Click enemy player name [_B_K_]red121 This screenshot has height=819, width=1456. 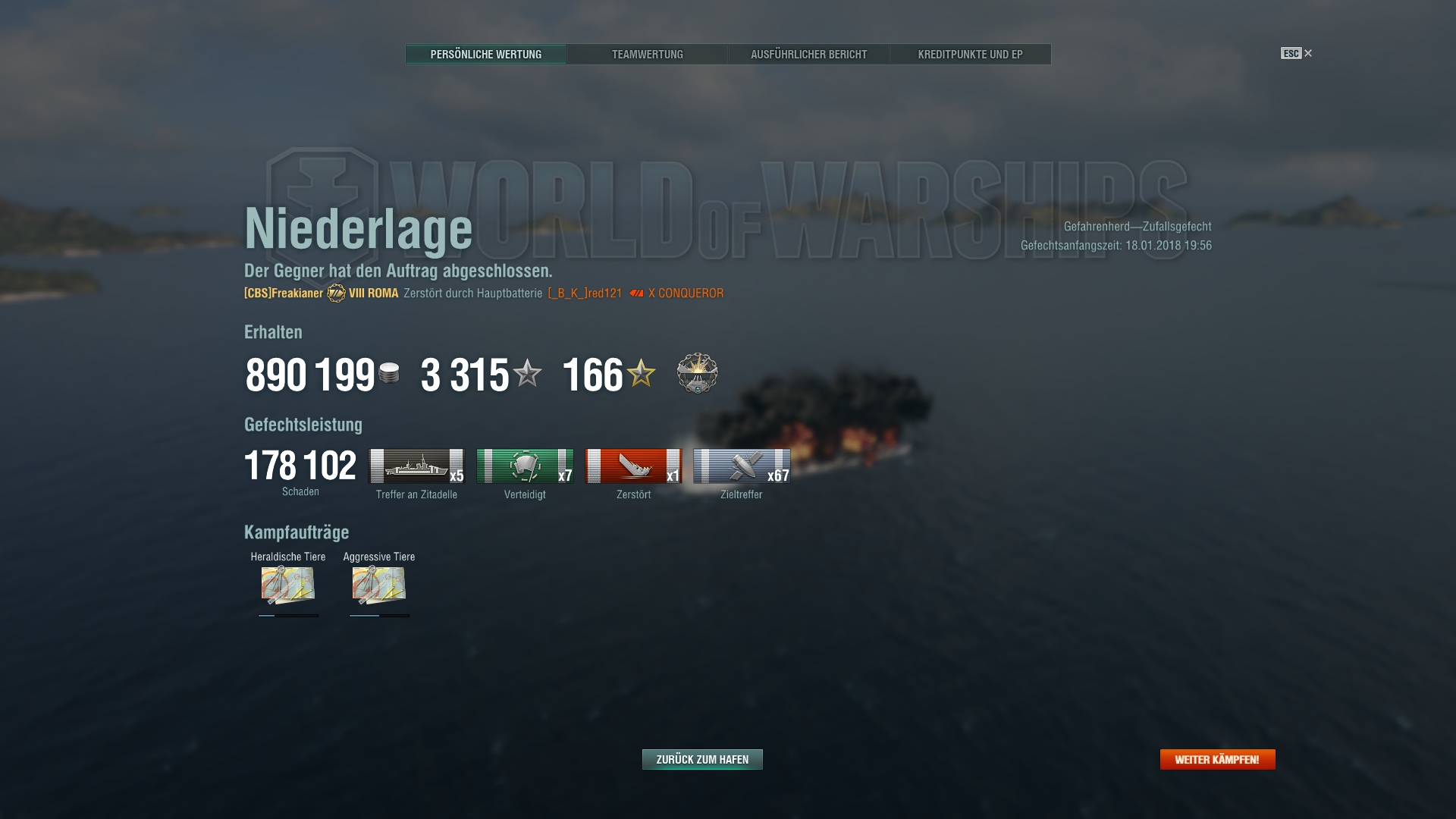click(x=585, y=293)
